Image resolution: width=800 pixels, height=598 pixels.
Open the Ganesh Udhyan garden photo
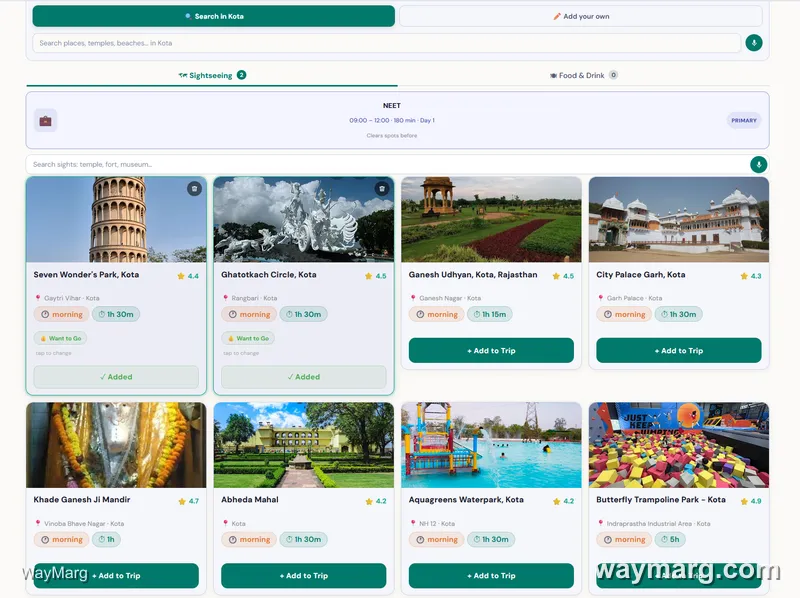point(491,220)
